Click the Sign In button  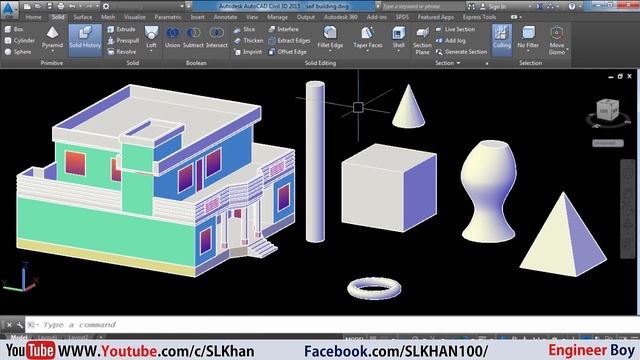[493, 6]
